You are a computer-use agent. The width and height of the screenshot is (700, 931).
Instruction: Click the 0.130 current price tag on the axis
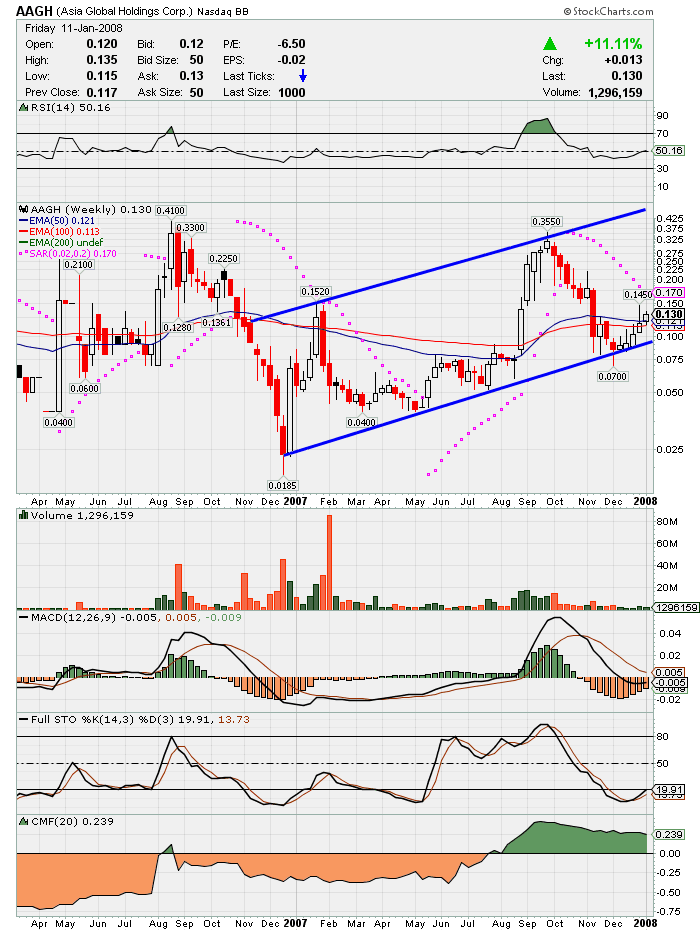coord(666,314)
